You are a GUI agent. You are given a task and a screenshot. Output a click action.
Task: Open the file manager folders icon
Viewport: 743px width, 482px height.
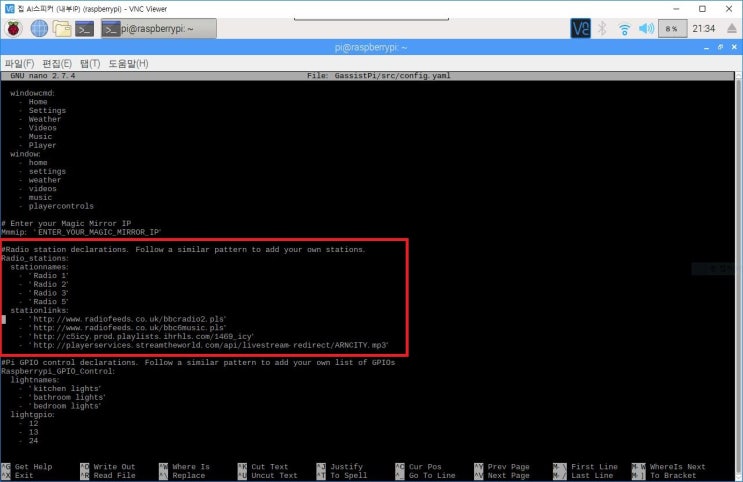coord(62,29)
